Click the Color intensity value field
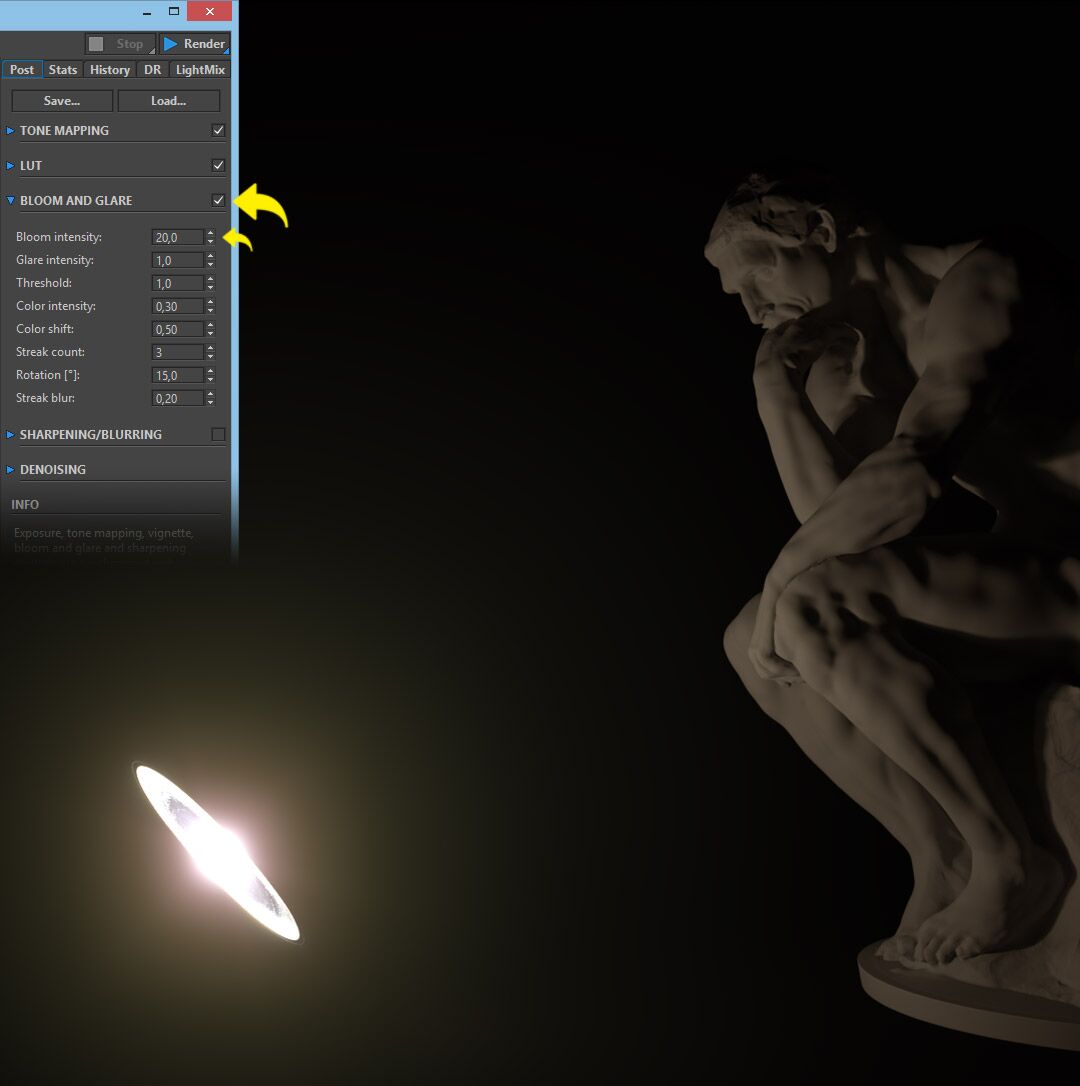1080x1086 pixels. 177,306
